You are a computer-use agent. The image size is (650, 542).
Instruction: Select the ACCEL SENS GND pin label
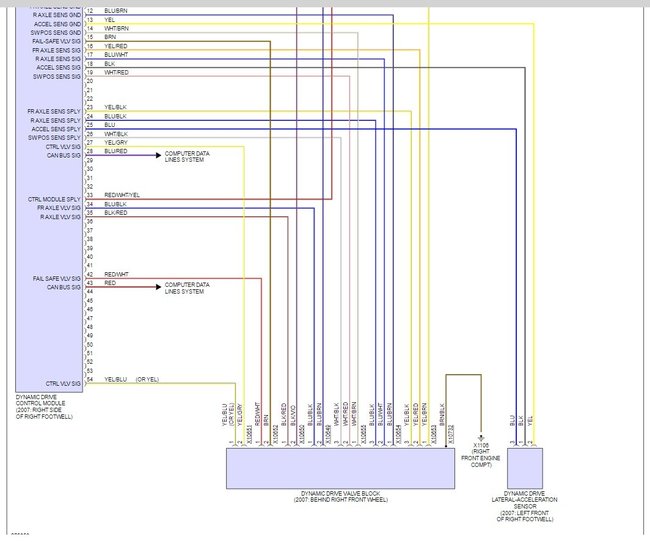click(57, 24)
